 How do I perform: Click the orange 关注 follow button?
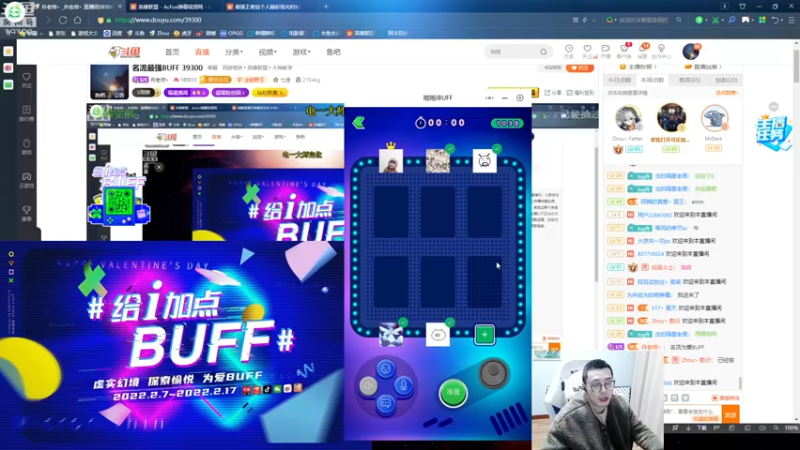click(x=580, y=68)
